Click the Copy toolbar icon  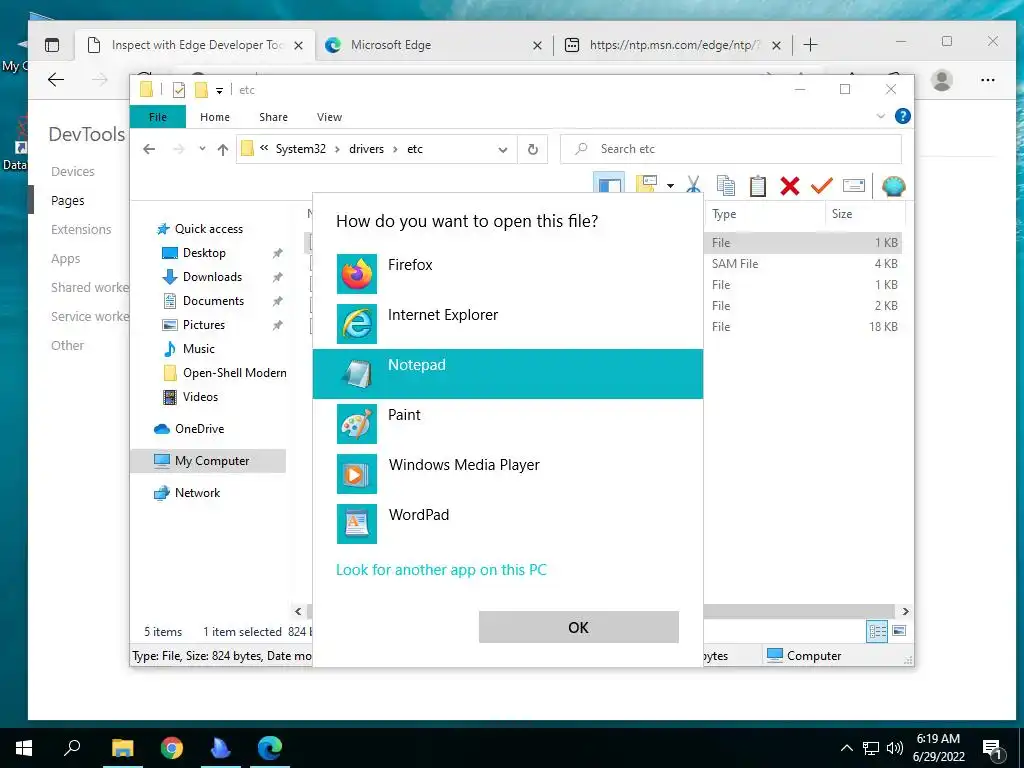(726, 185)
